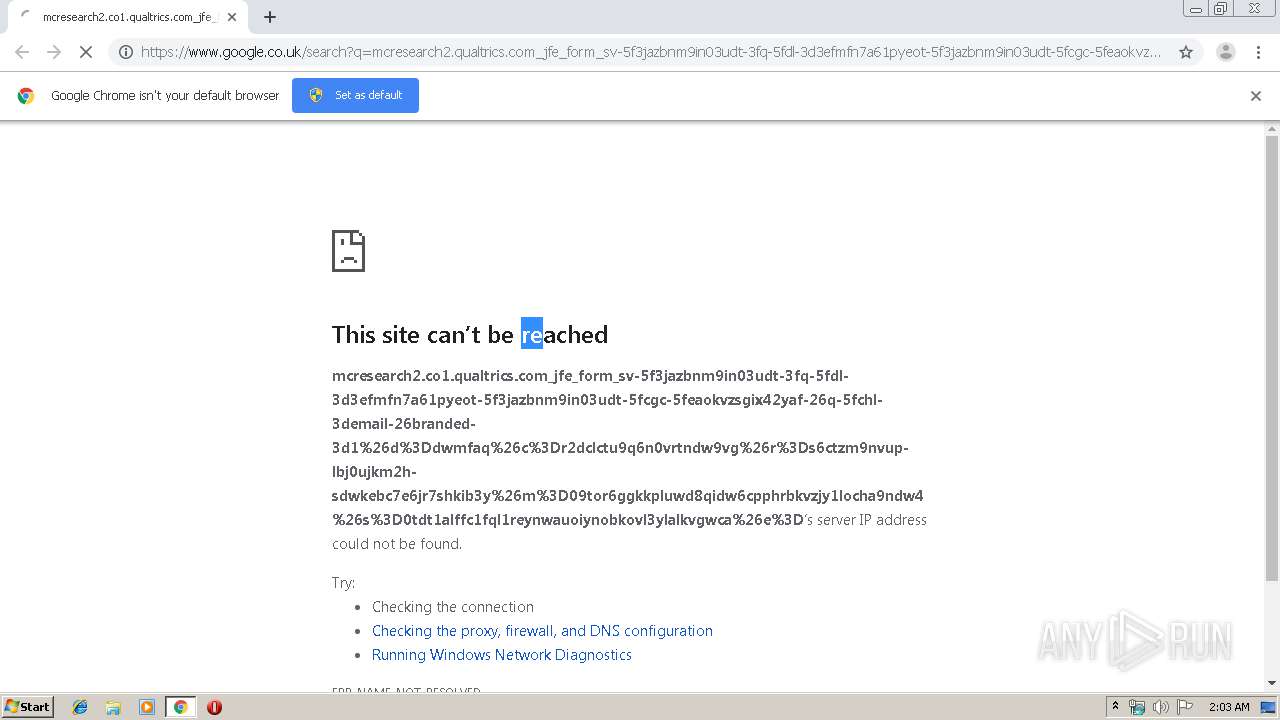Click the show desktop tray icon

click(x=1269, y=707)
